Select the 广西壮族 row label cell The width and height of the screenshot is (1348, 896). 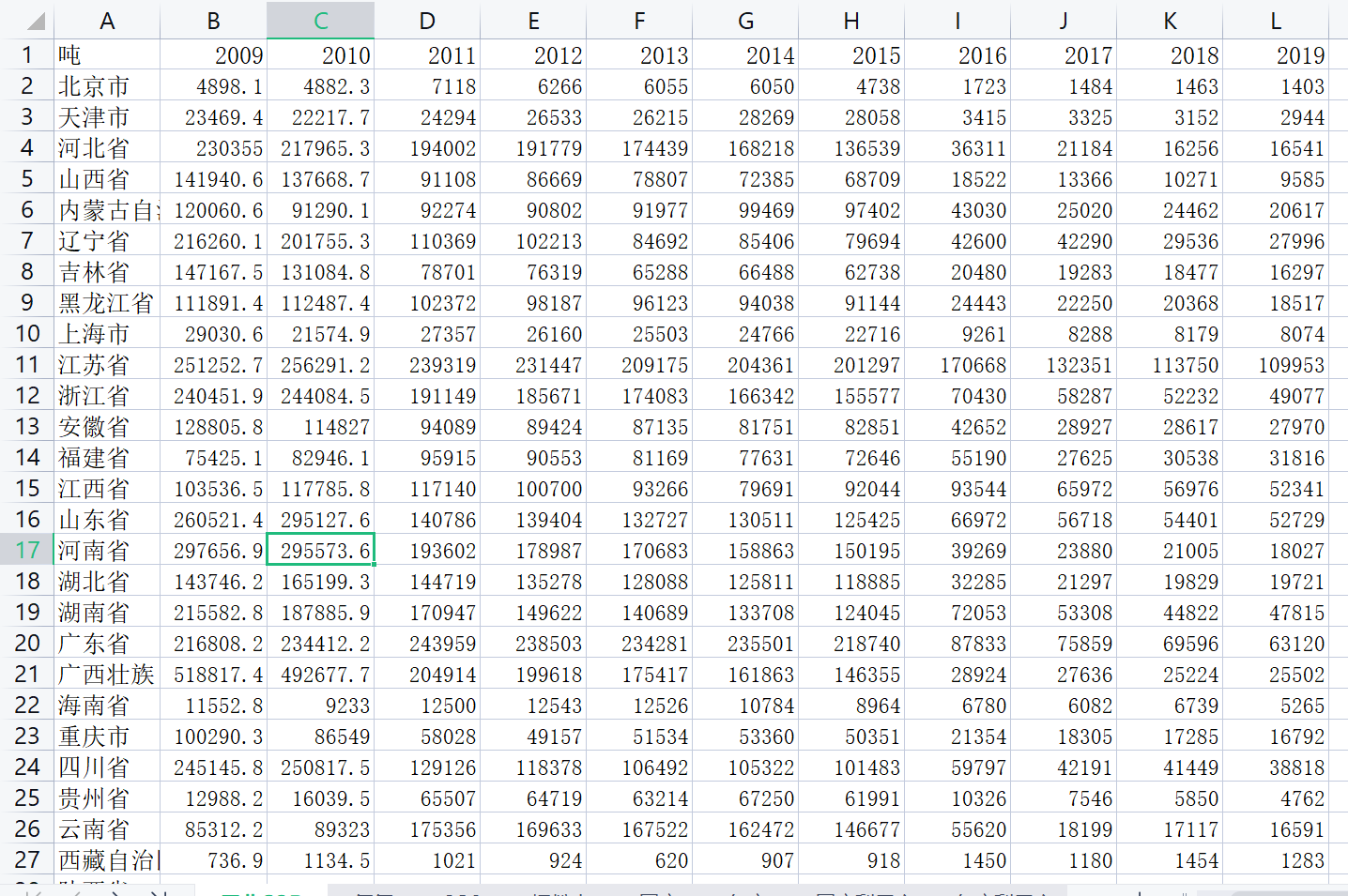pyautogui.click(x=107, y=675)
